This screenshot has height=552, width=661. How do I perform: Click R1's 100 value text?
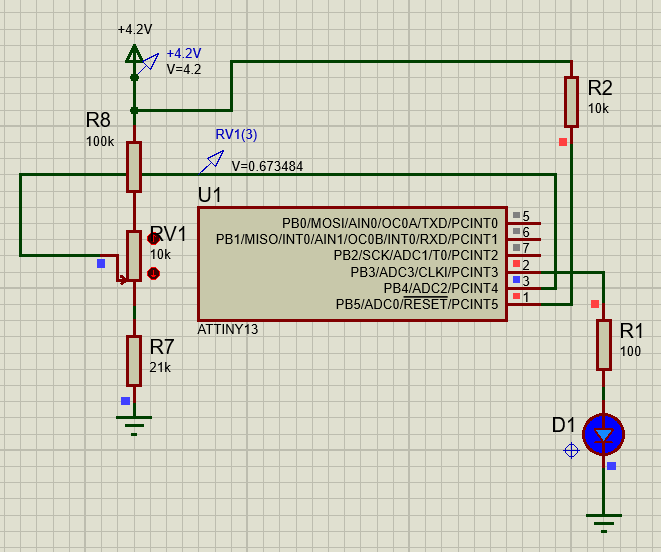[x=630, y=351]
